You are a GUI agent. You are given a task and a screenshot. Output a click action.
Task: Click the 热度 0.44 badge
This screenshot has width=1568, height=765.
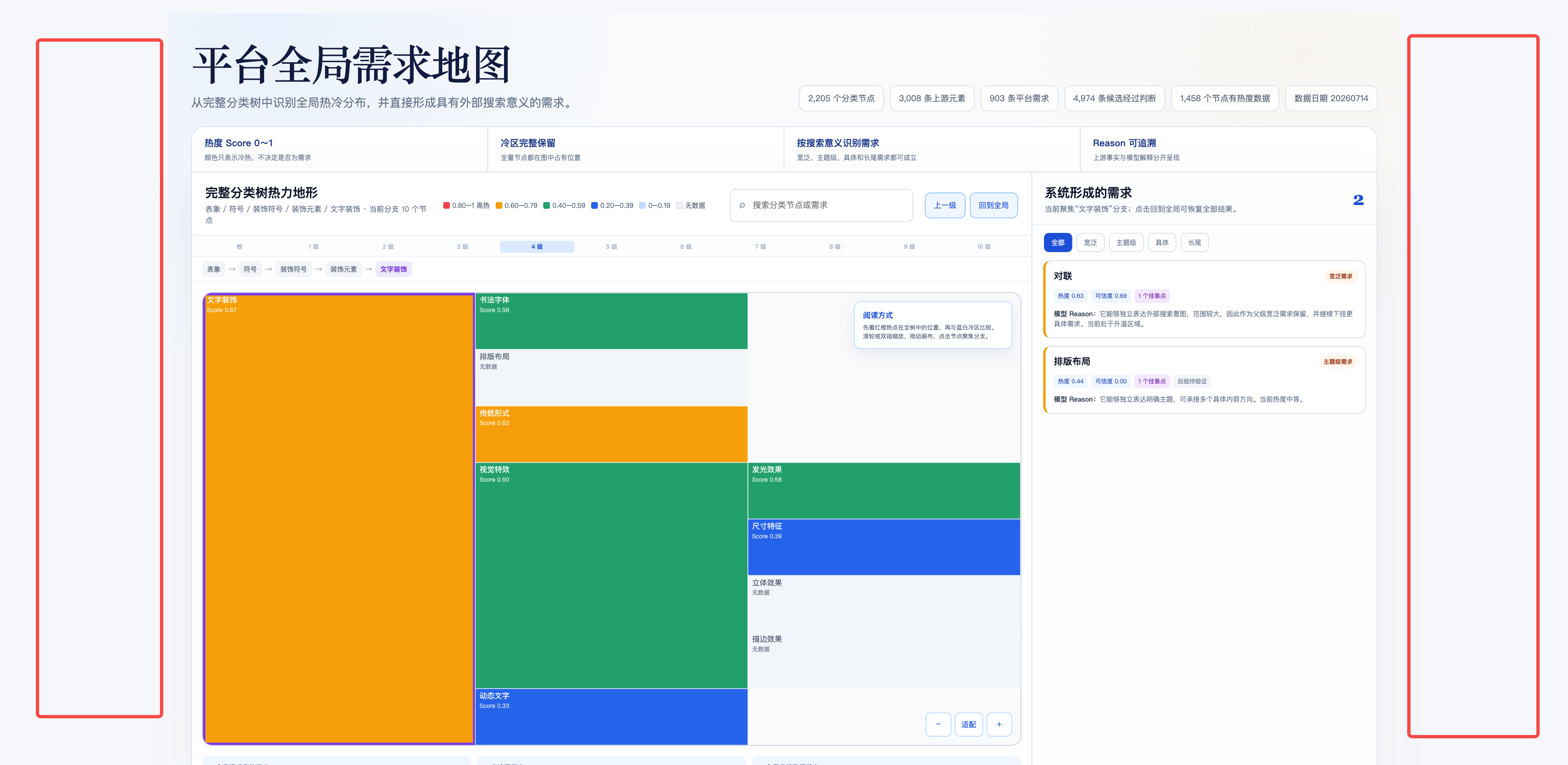click(x=1070, y=382)
